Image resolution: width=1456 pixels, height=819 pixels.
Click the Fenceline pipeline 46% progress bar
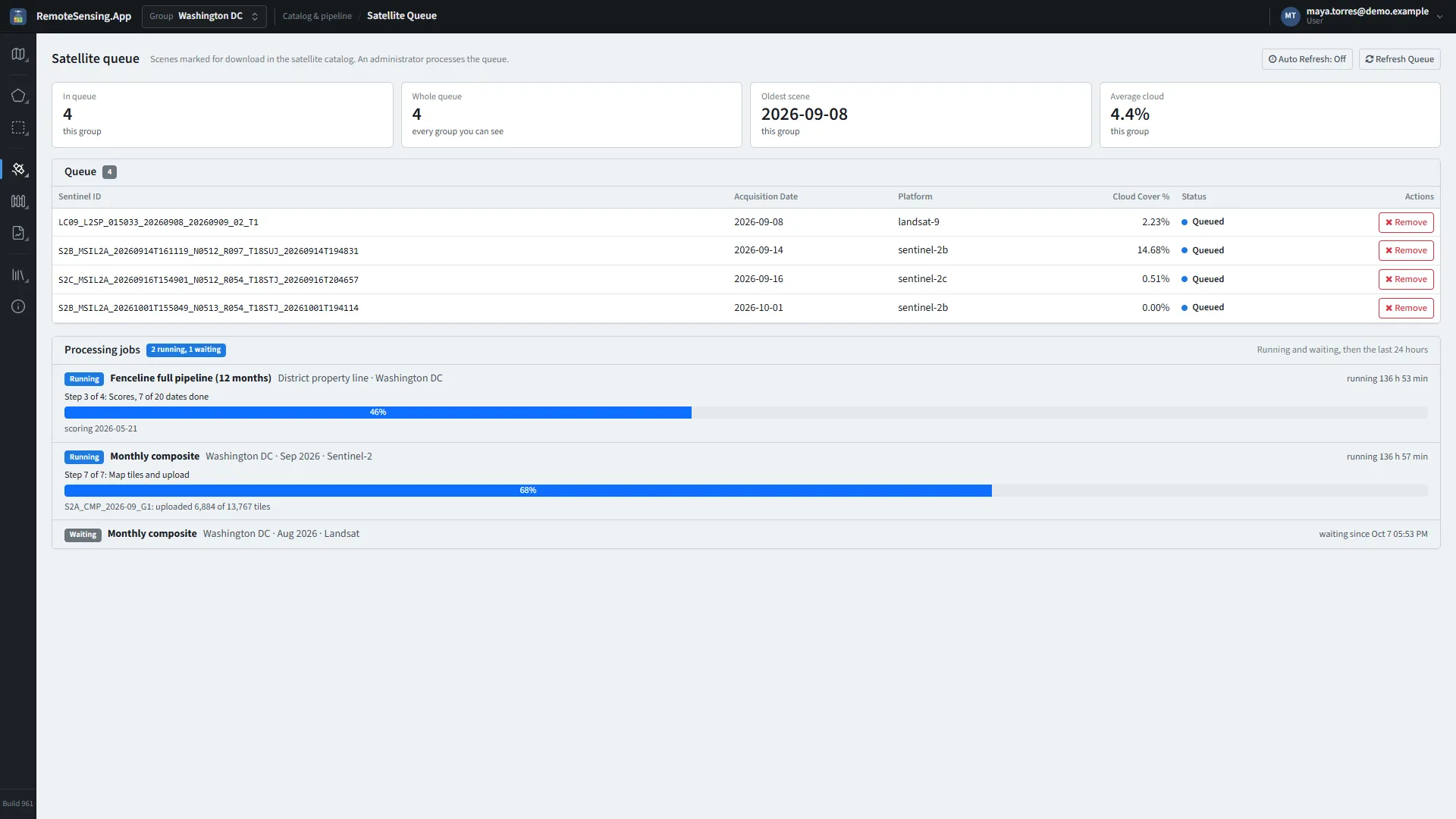click(x=746, y=413)
